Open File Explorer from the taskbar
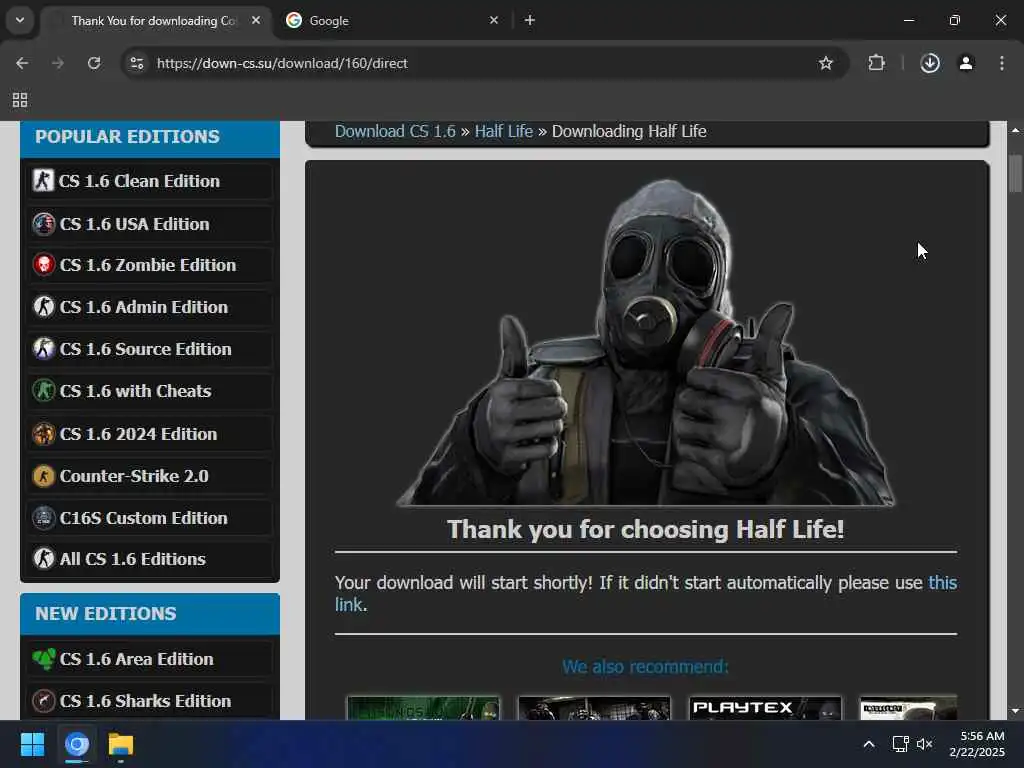This screenshot has width=1024, height=768. 121,744
